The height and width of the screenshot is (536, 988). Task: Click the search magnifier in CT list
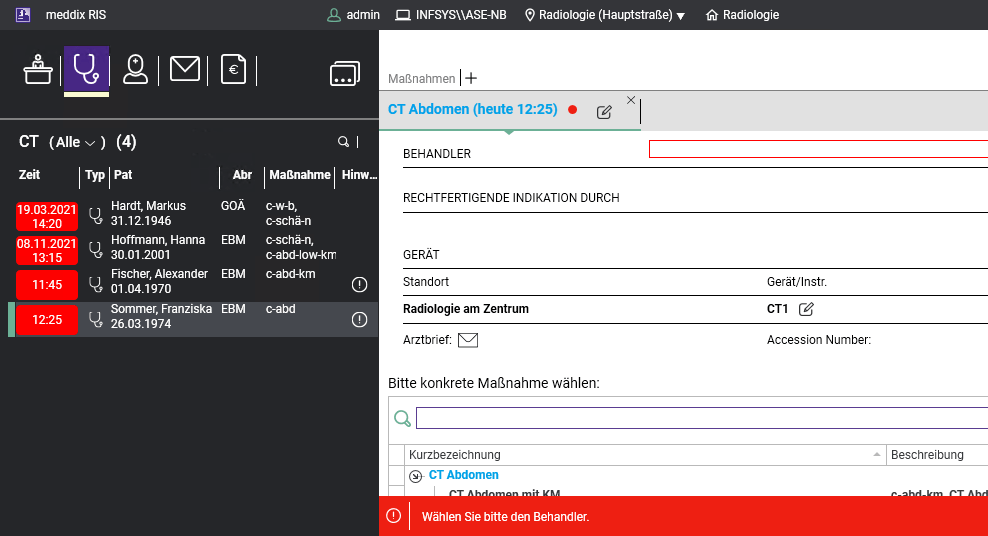[343, 142]
